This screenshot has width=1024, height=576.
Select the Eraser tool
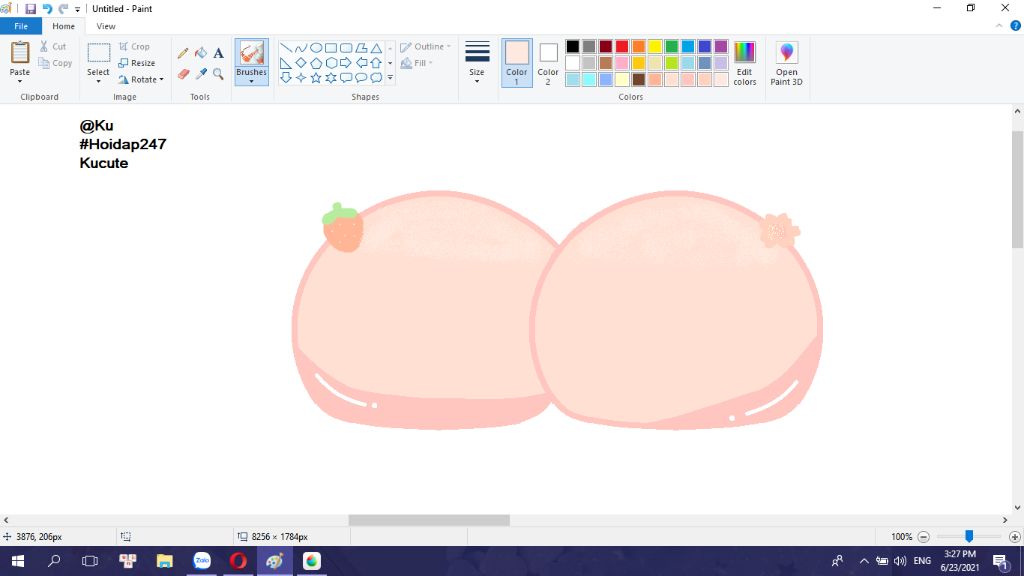(184, 74)
